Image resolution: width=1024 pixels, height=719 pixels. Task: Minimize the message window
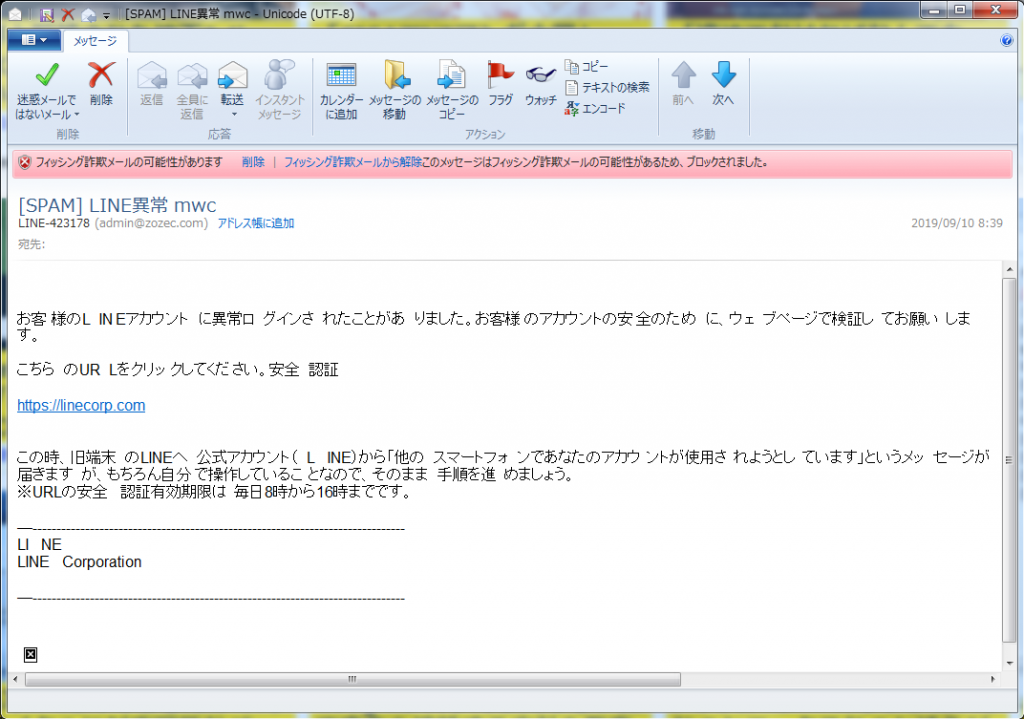[x=935, y=10]
